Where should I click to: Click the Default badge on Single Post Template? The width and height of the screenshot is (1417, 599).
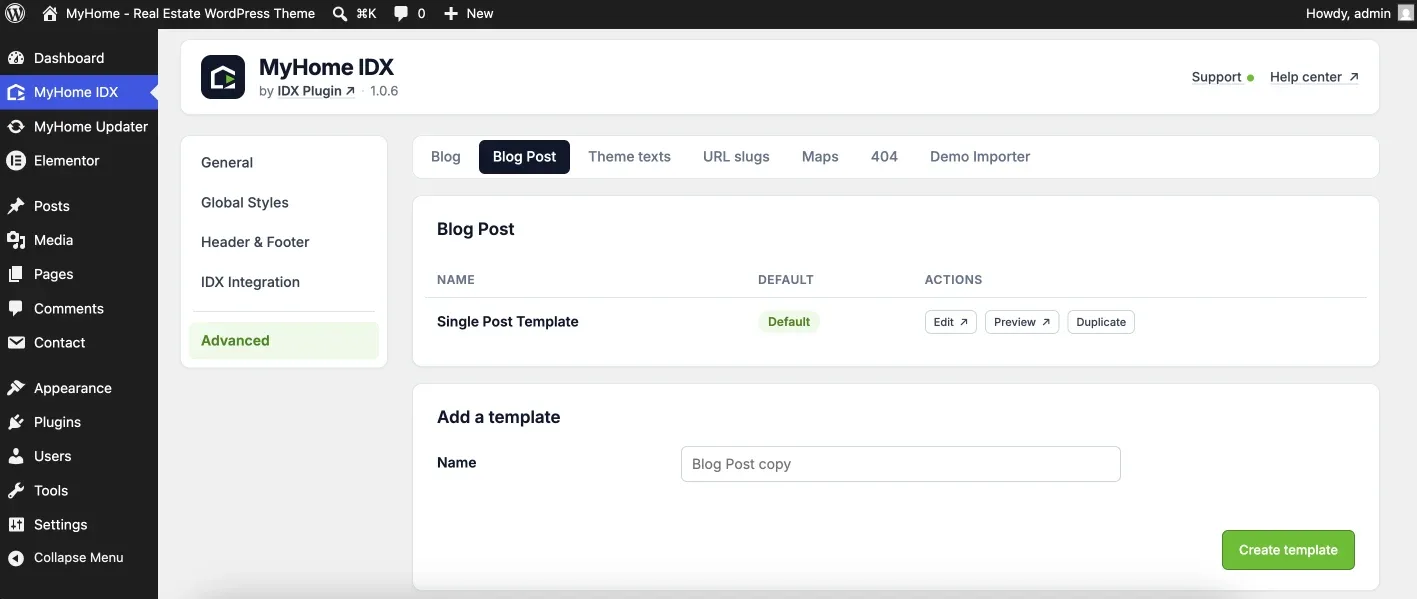click(x=789, y=322)
